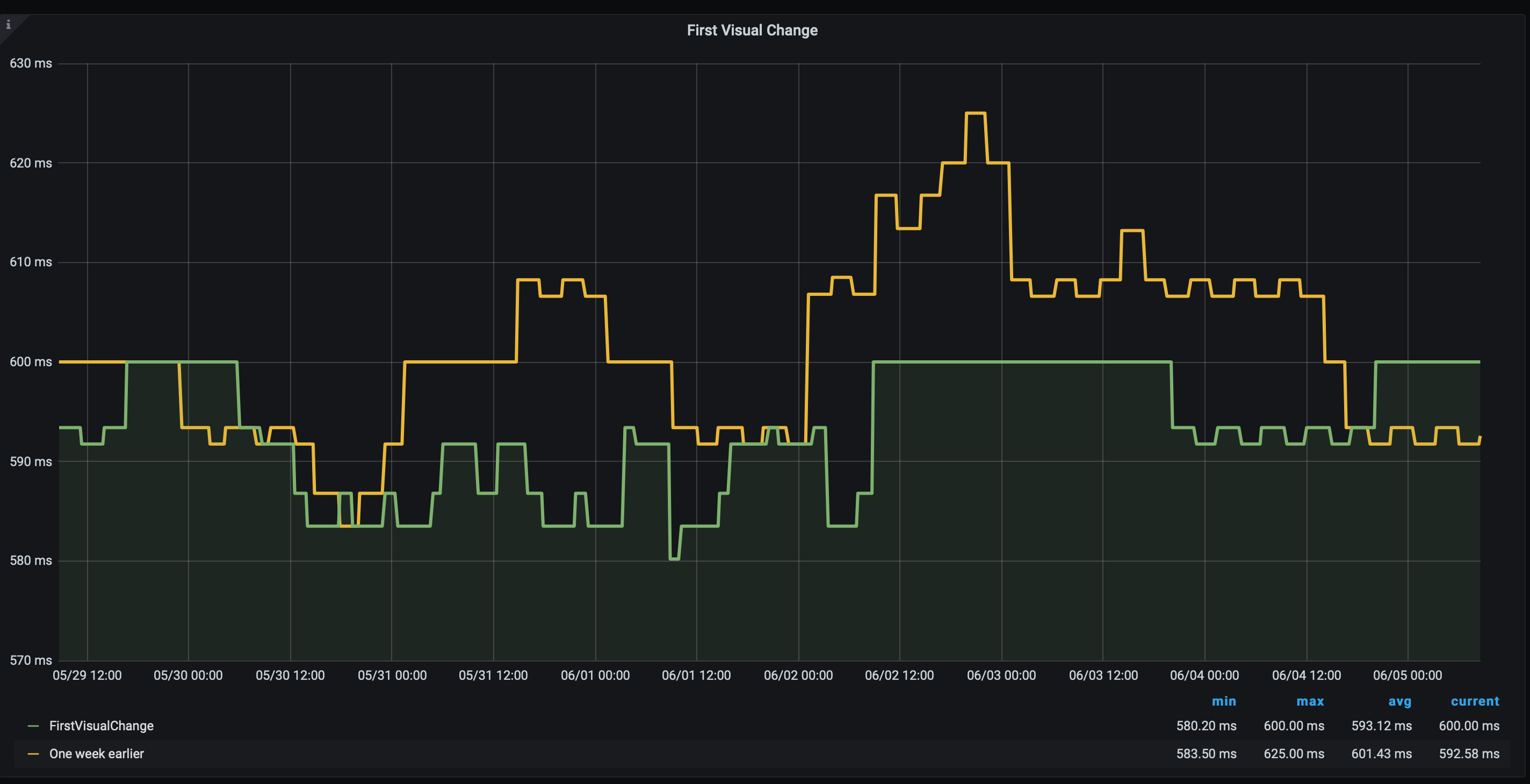Sort legend by avg column header

coord(1399,701)
